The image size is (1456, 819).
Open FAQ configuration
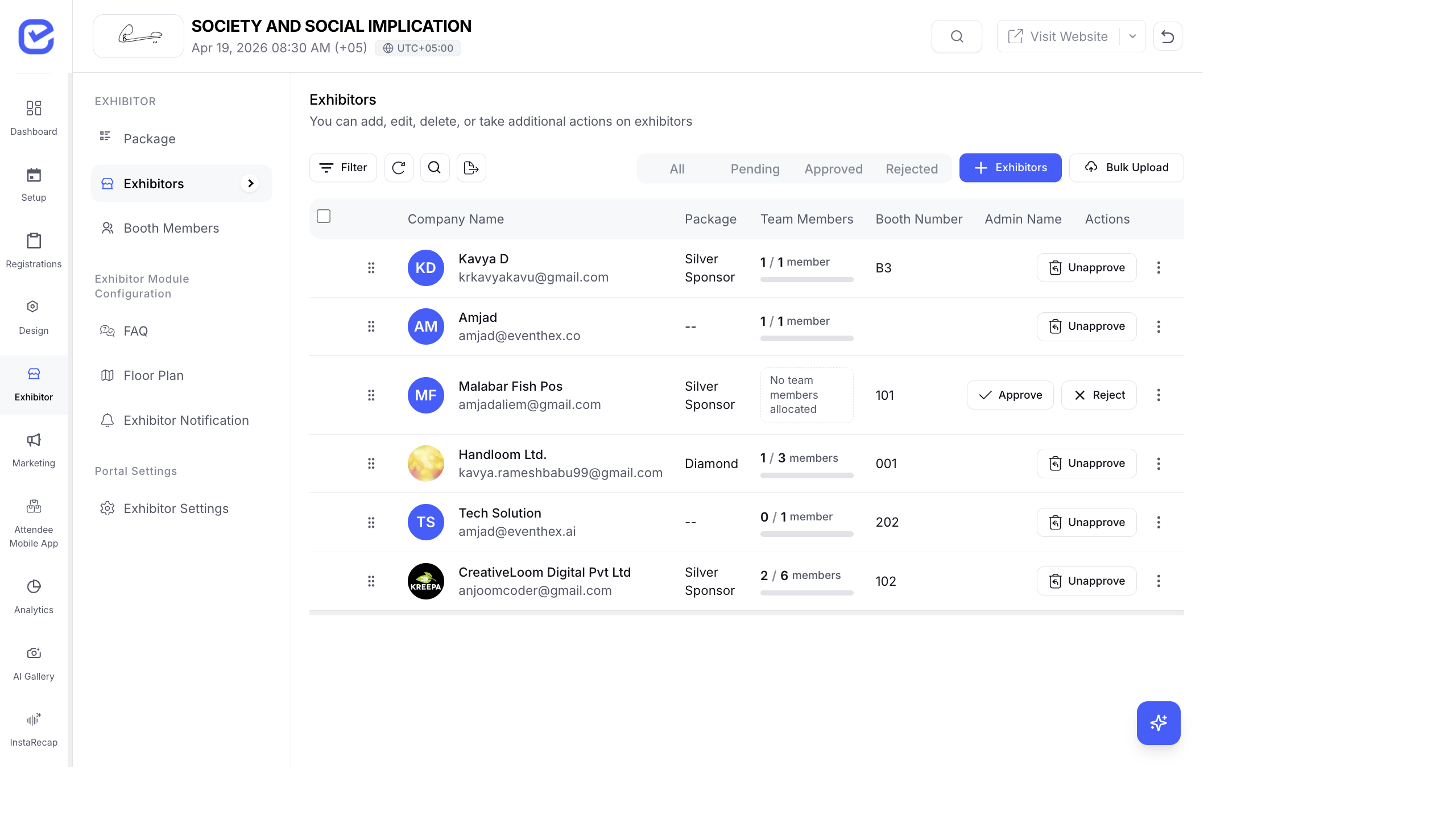181,331
